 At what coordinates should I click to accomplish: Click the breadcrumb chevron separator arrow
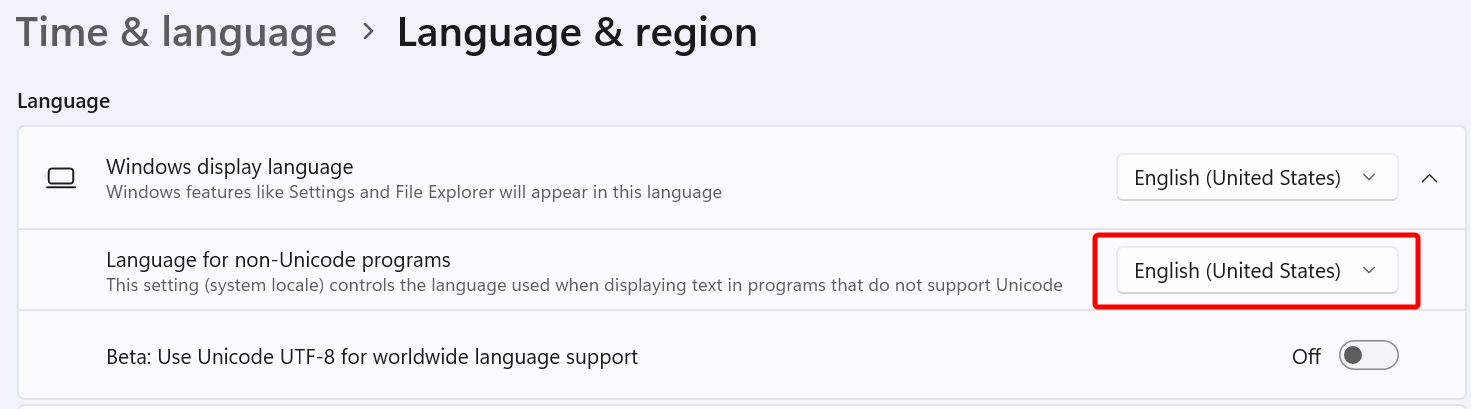tap(368, 32)
